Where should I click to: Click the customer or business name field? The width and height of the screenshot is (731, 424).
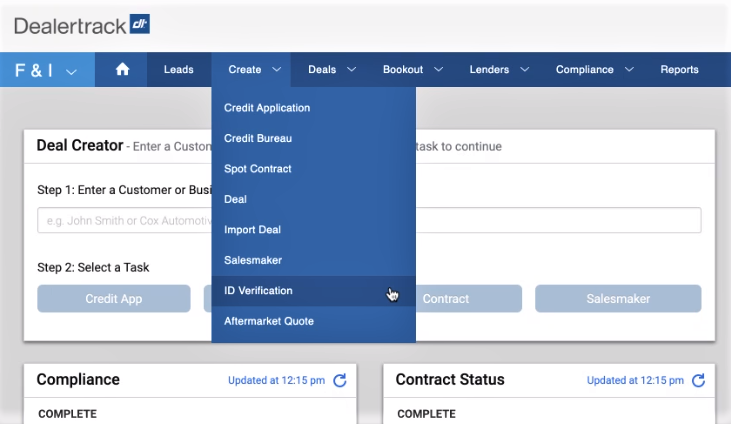click(x=369, y=220)
